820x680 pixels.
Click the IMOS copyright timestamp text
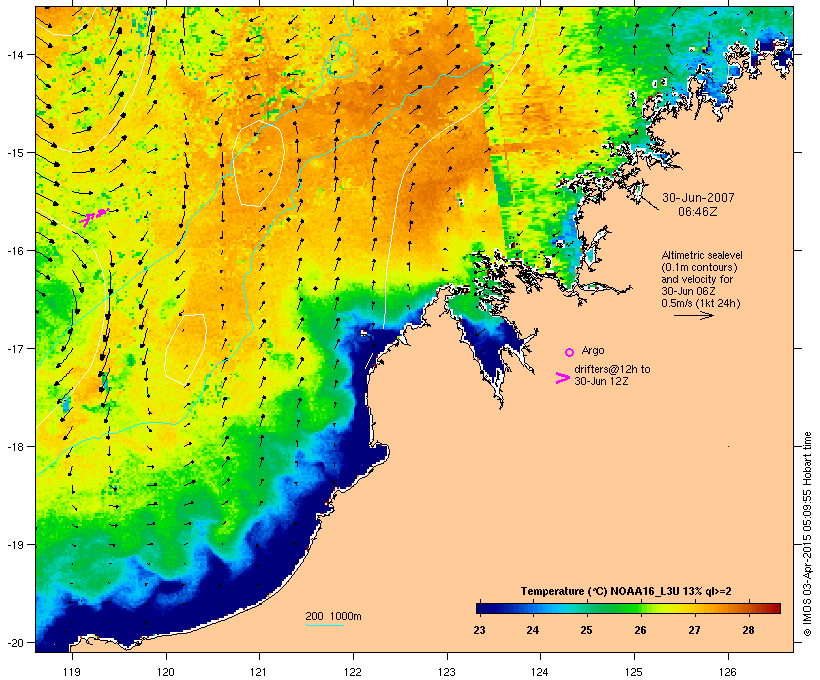[807, 534]
